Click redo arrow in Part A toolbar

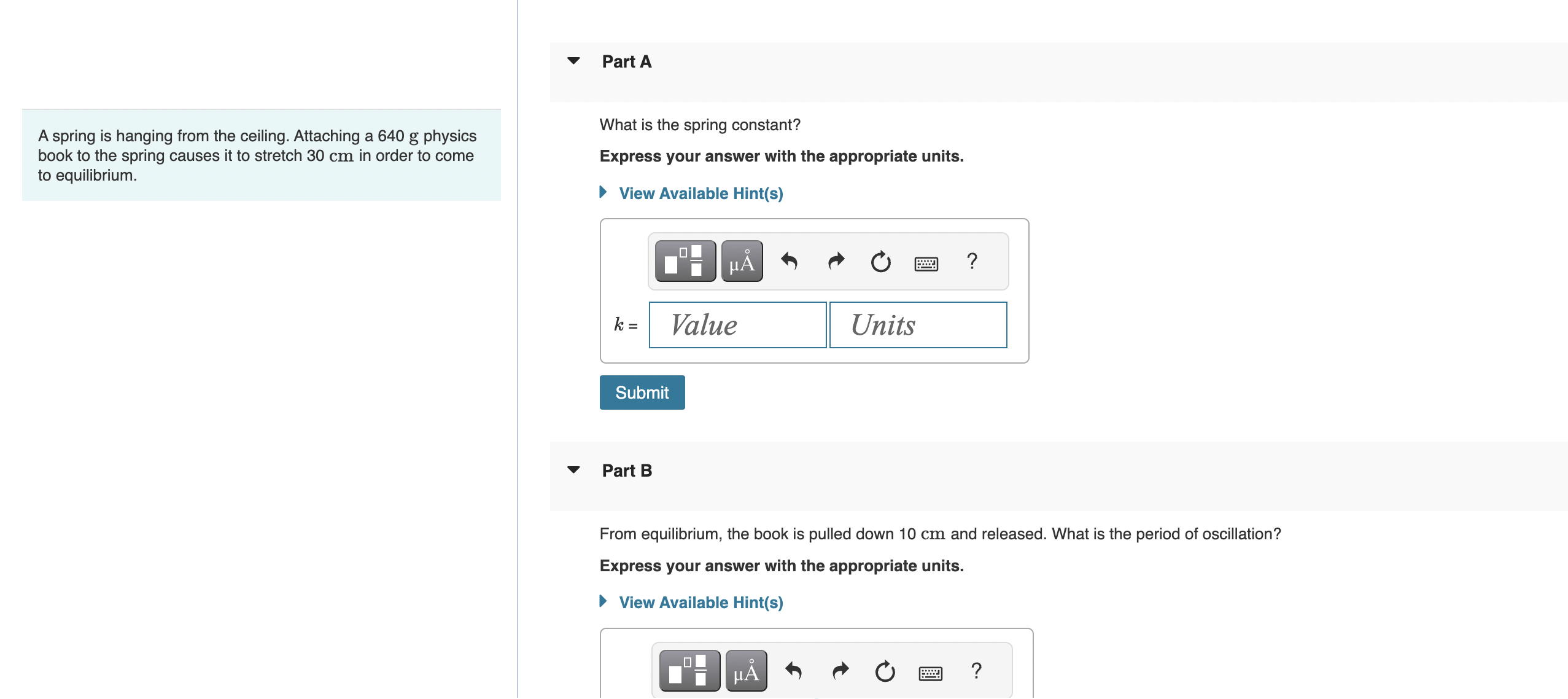tap(836, 262)
